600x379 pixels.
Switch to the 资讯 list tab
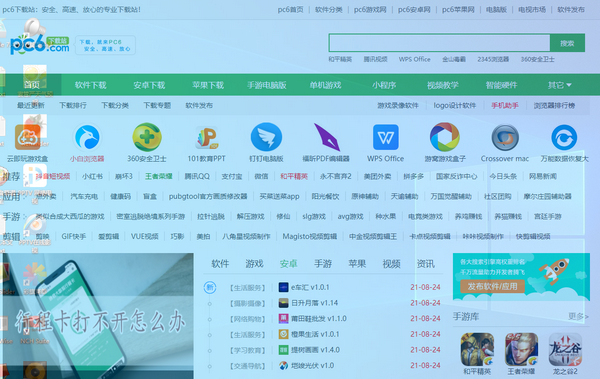(426, 263)
